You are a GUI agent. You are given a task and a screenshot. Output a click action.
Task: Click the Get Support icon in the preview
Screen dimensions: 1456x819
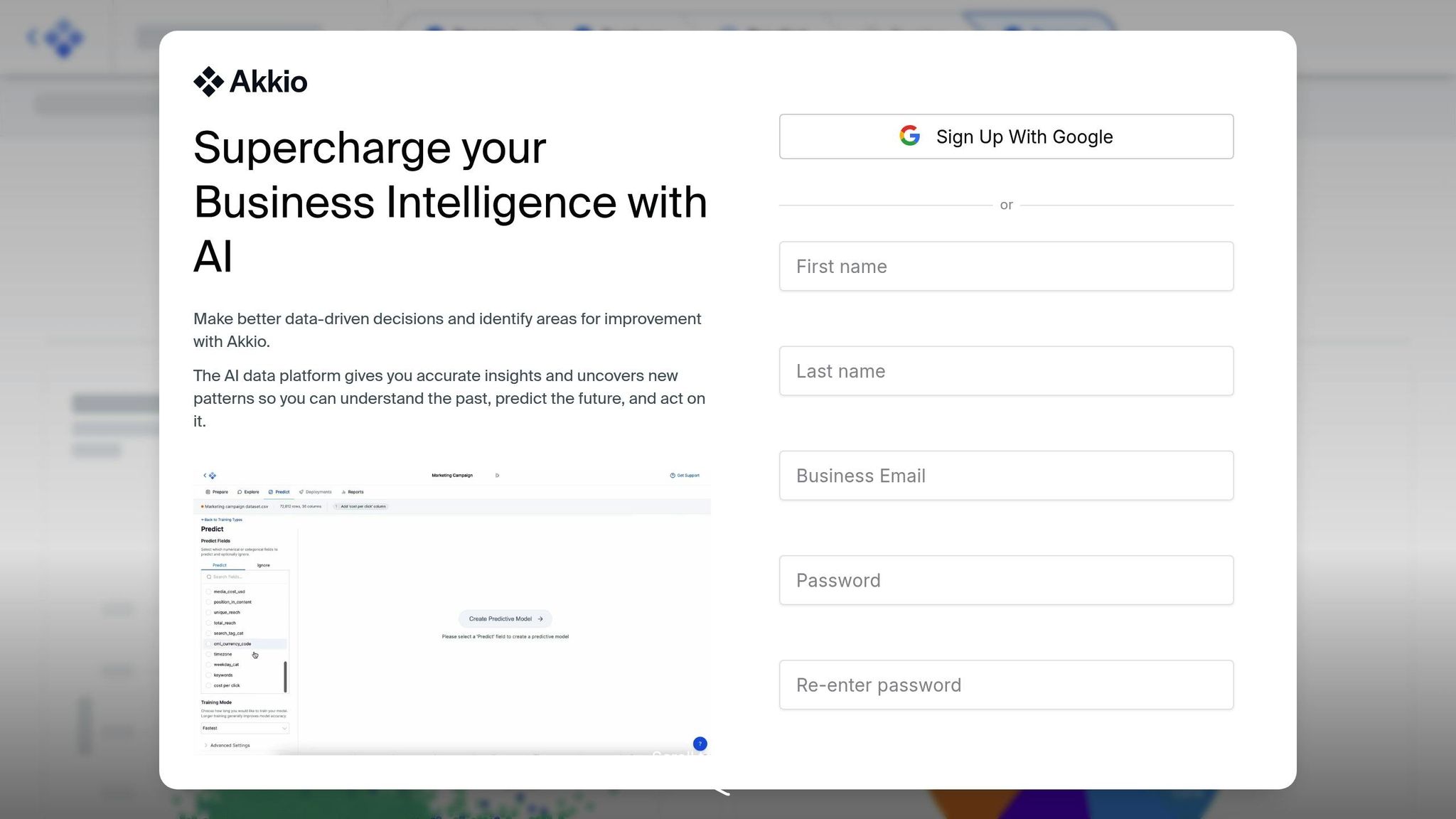coord(673,476)
